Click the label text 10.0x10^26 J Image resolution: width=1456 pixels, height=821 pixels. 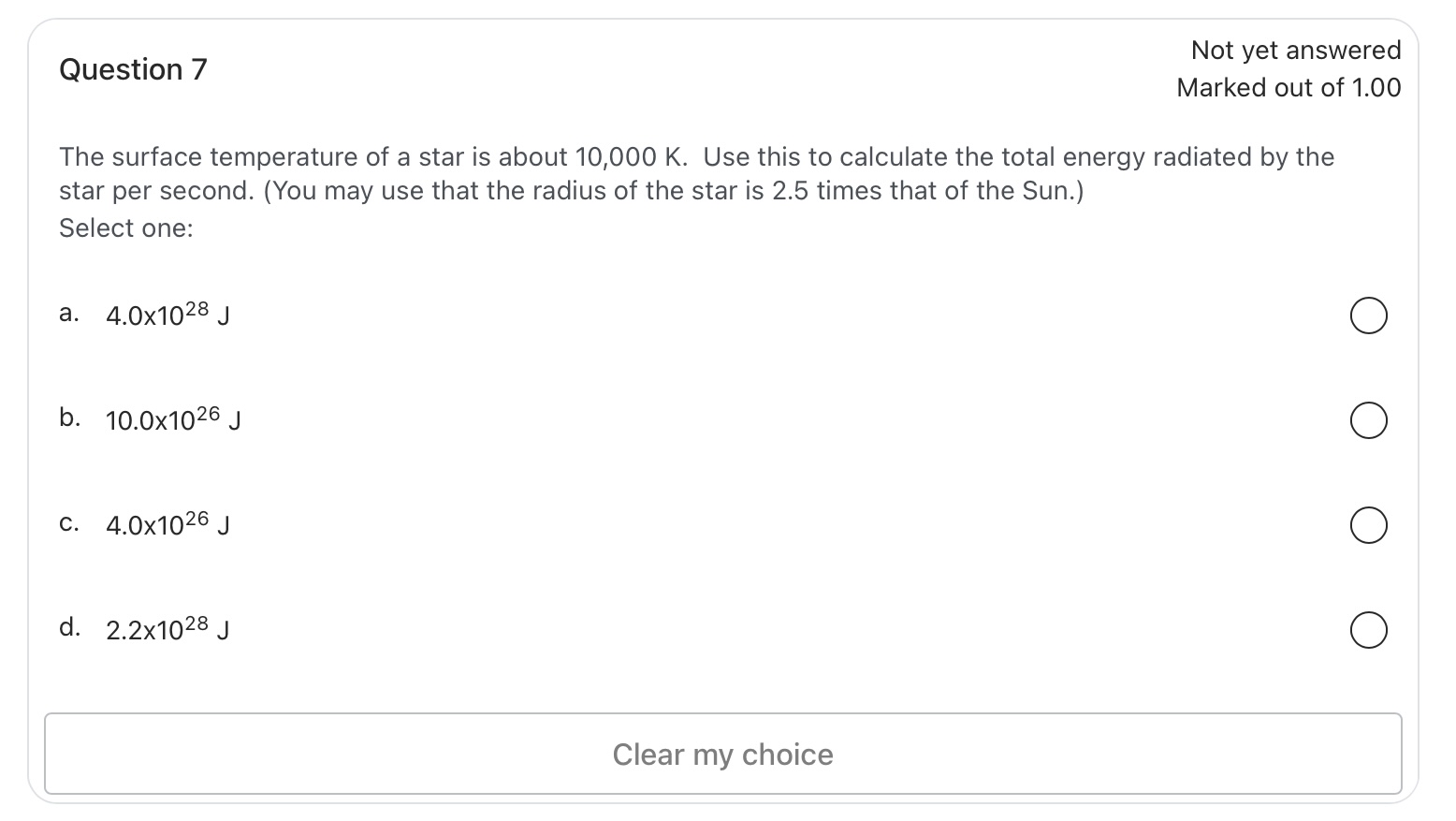173,420
